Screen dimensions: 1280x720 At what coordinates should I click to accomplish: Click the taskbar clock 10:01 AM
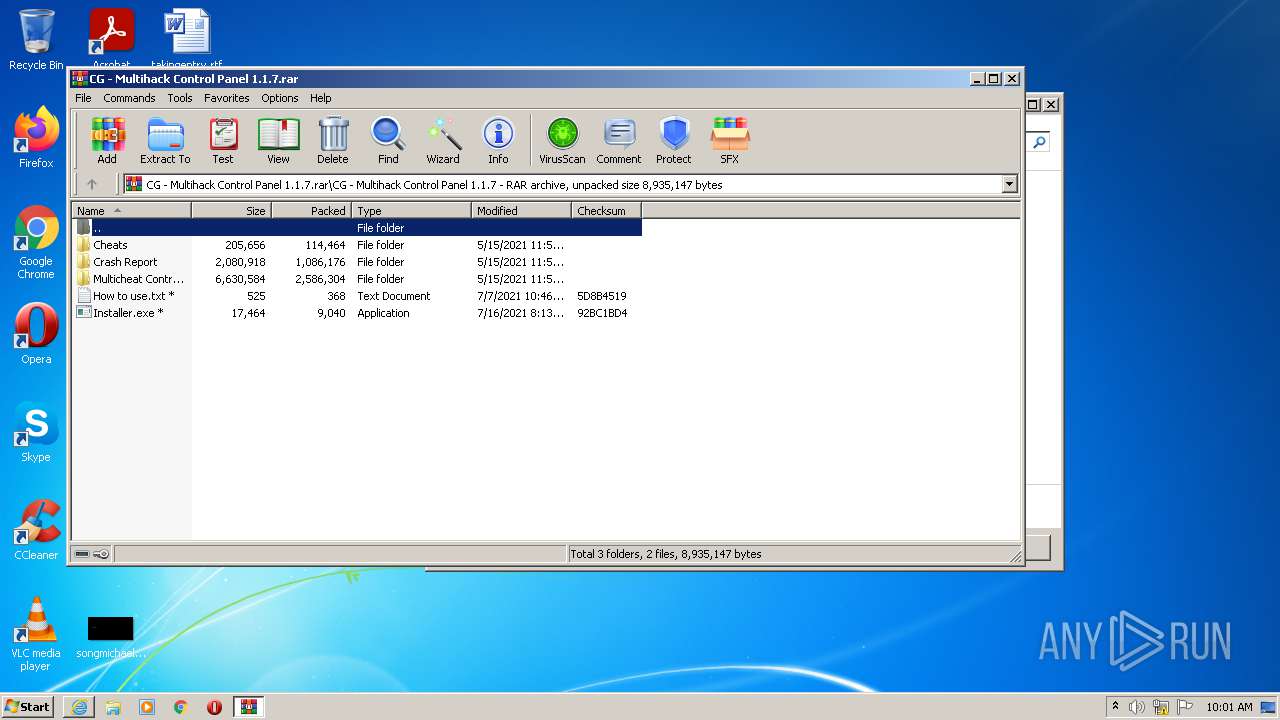1229,707
